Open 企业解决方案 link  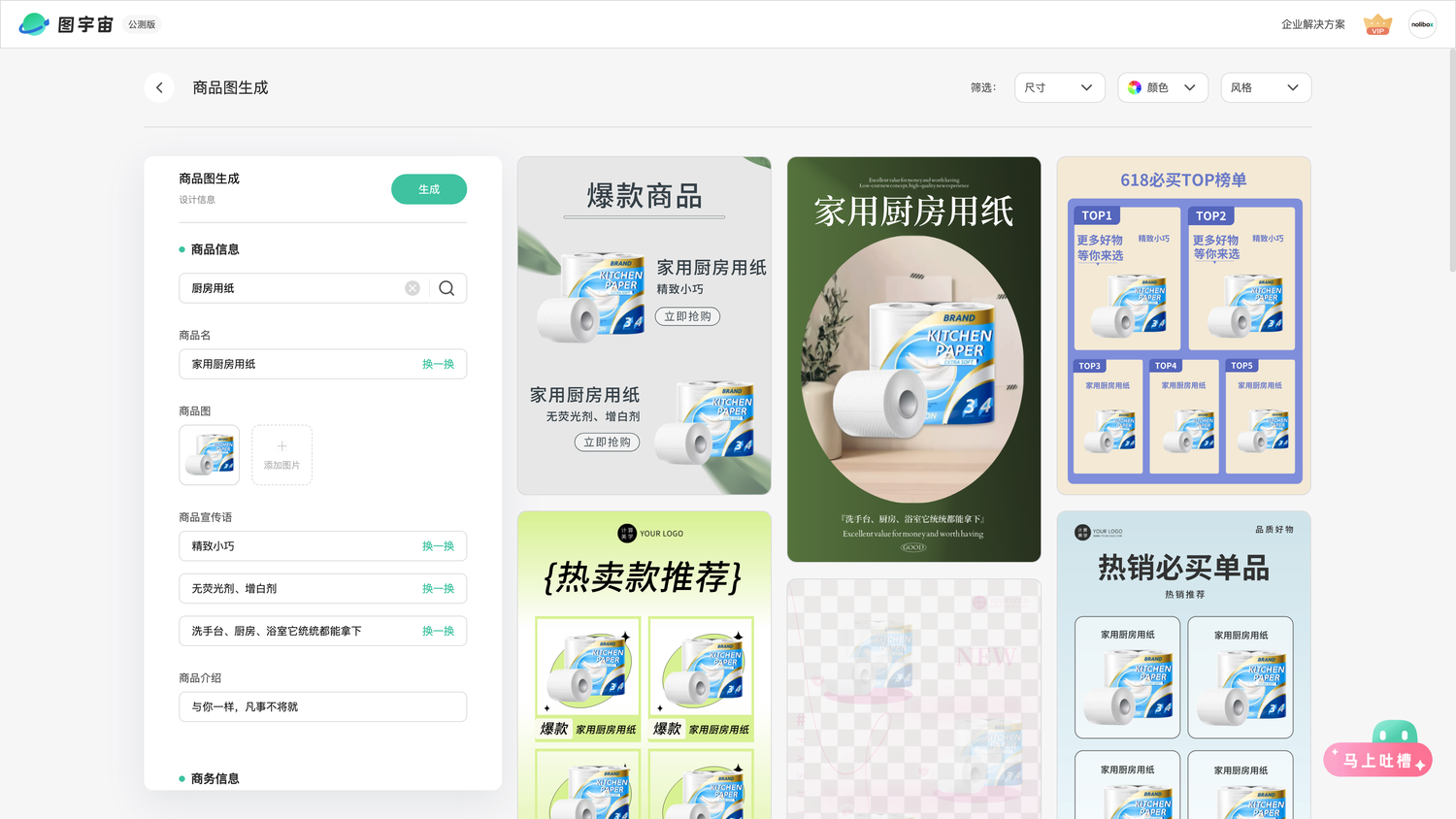[x=1313, y=24]
